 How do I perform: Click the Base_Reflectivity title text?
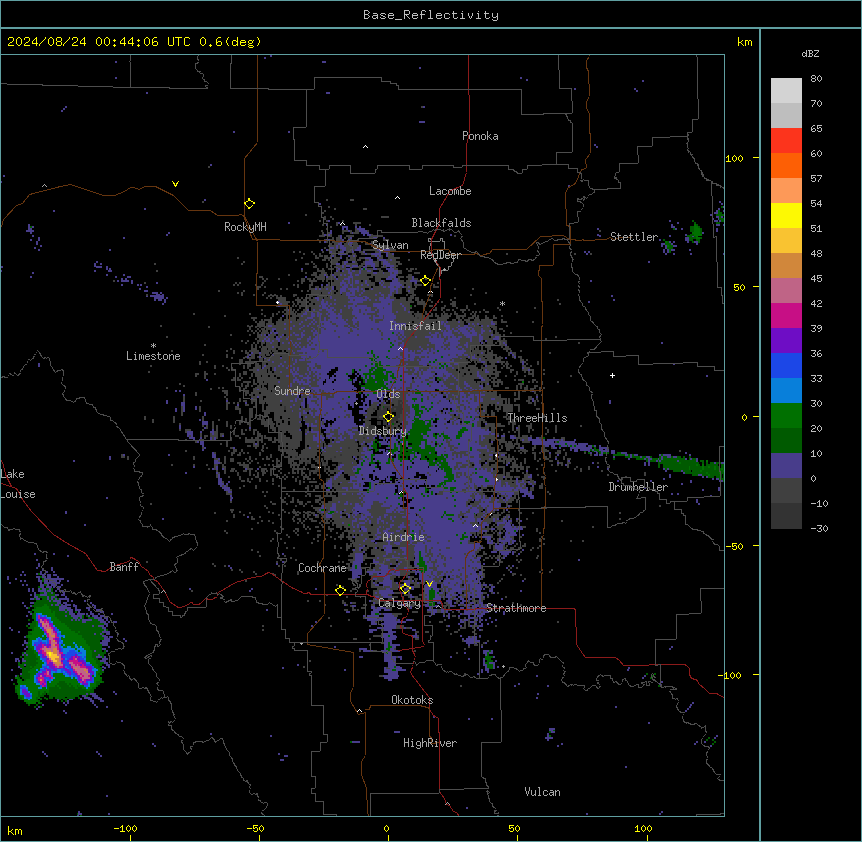click(x=431, y=15)
